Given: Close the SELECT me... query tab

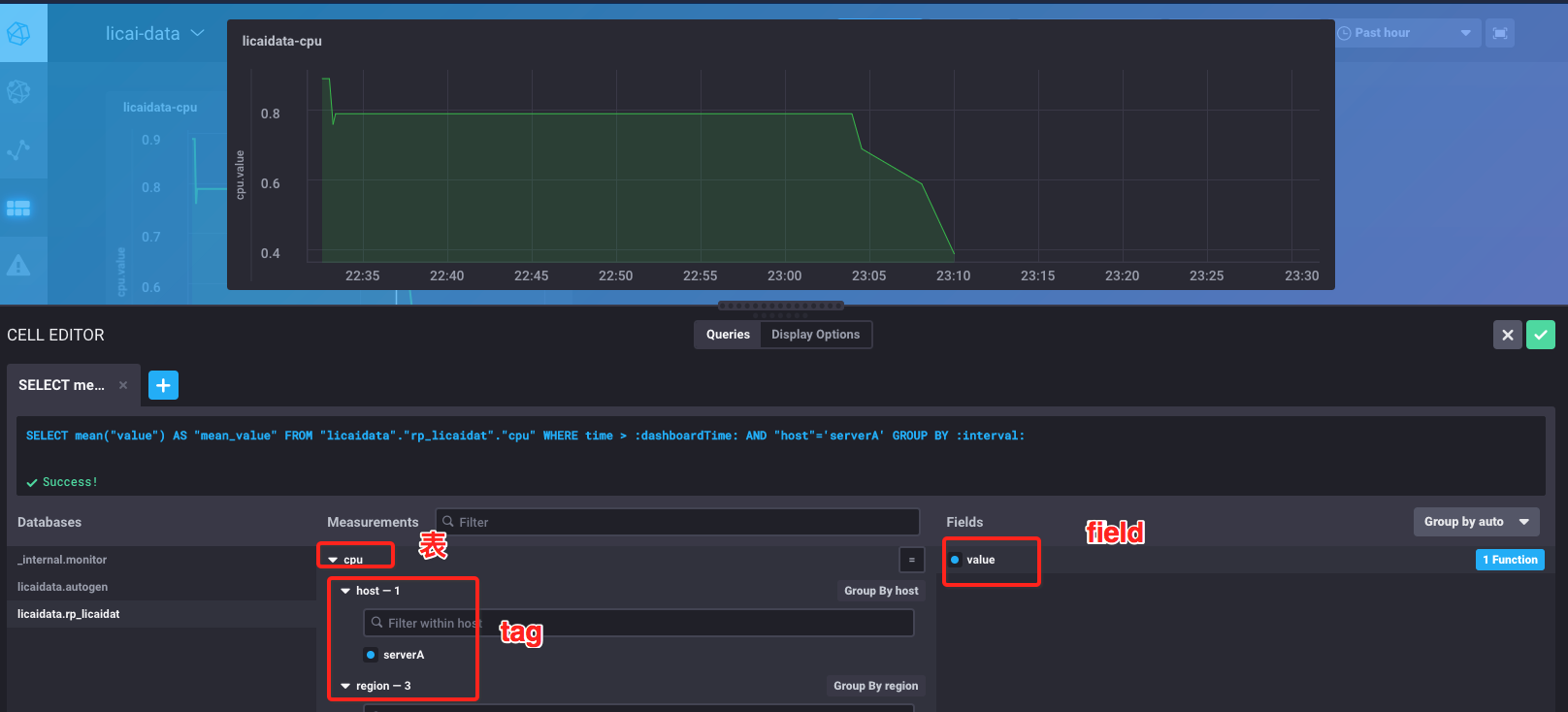Looking at the screenshot, I should click(123, 385).
